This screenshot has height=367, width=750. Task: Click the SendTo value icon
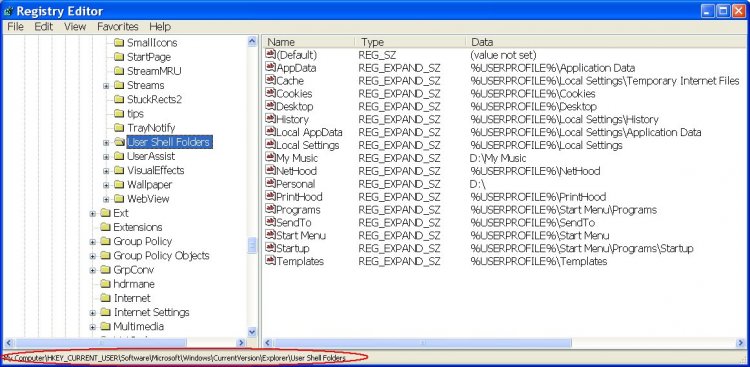(271, 222)
